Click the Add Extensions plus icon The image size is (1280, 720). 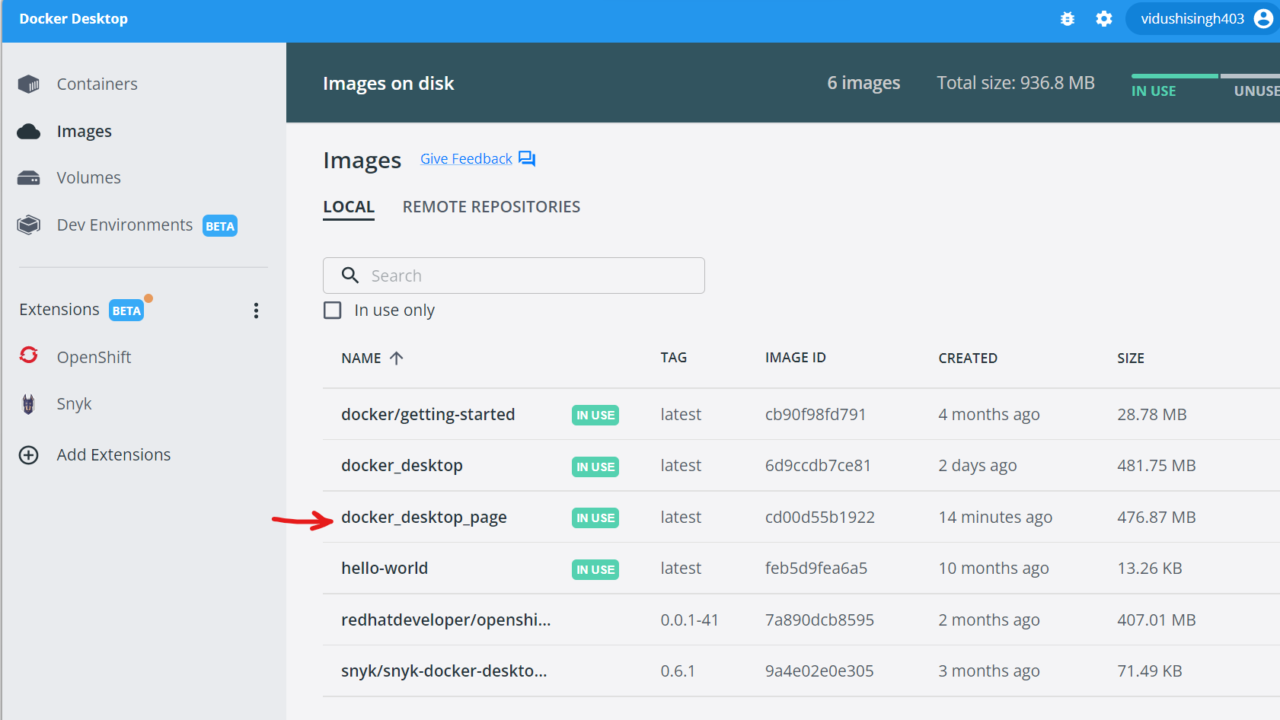coord(29,455)
